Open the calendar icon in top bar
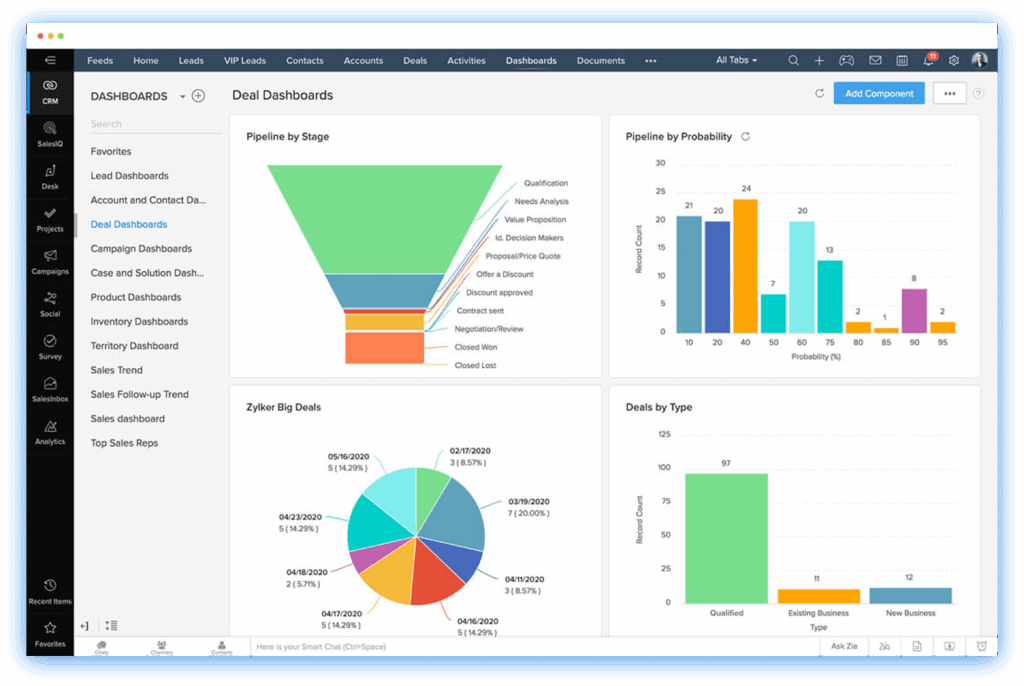Image resolution: width=1024 pixels, height=686 pixels. pos(902,60)
